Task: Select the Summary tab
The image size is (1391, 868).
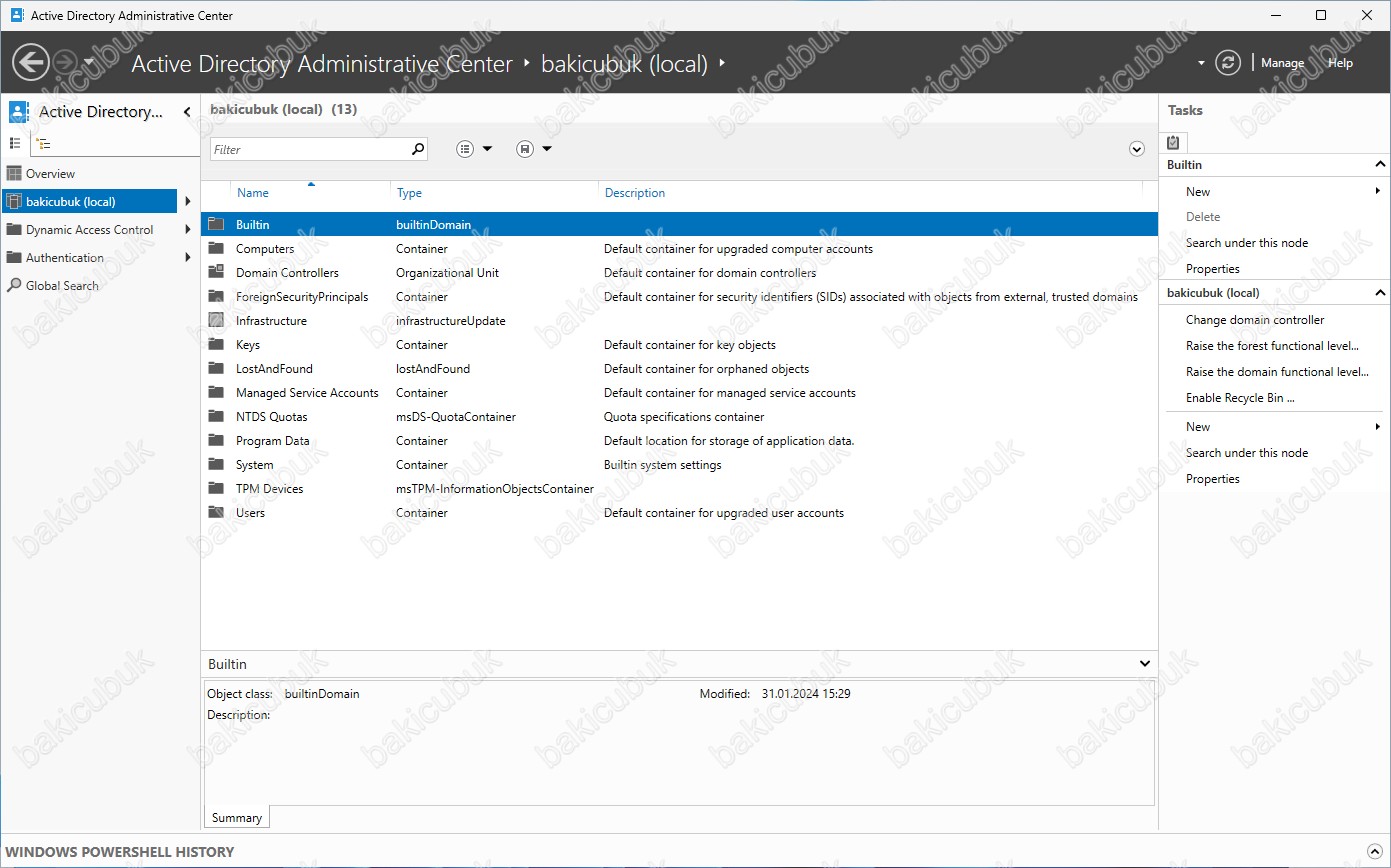Action: [237, 818]
